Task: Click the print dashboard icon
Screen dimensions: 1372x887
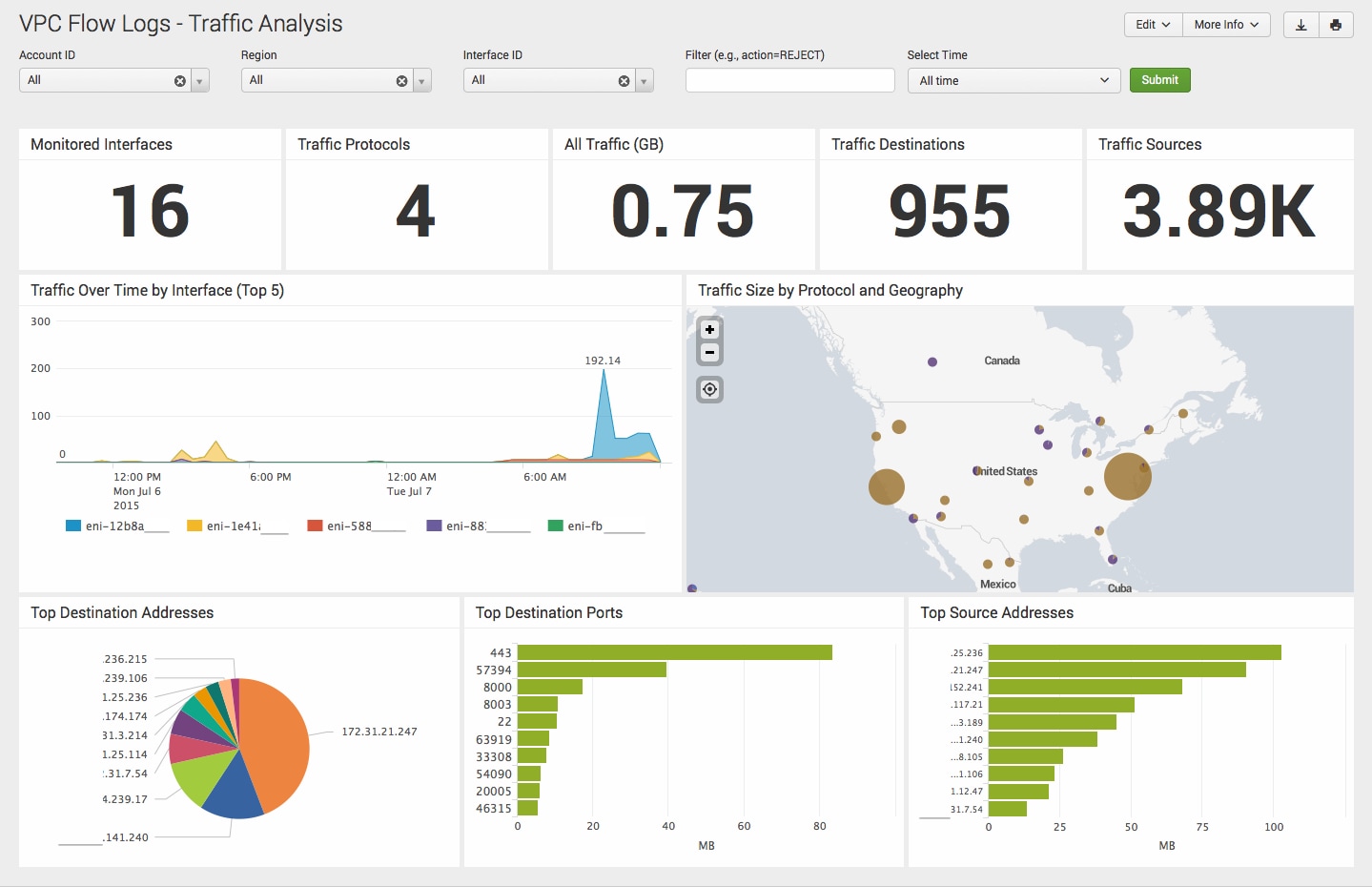Action: (x=1336, y=25)
